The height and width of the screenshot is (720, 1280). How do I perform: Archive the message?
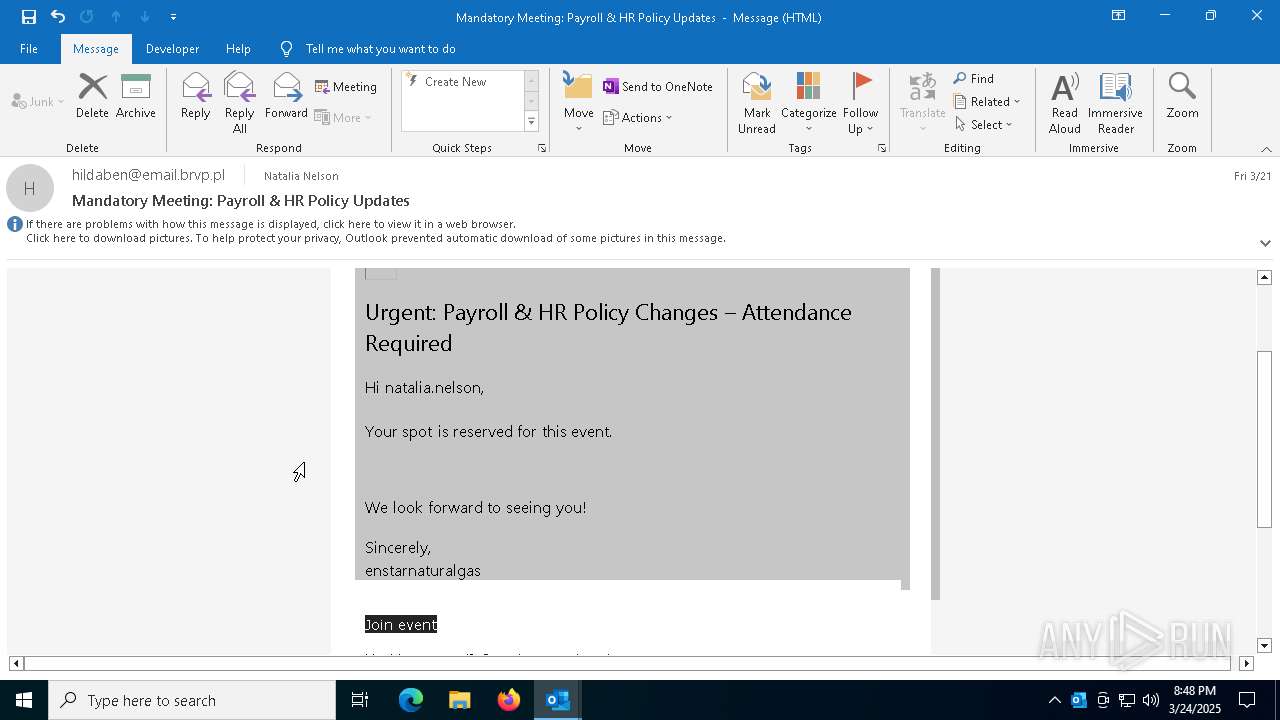(x=136, y=96)
